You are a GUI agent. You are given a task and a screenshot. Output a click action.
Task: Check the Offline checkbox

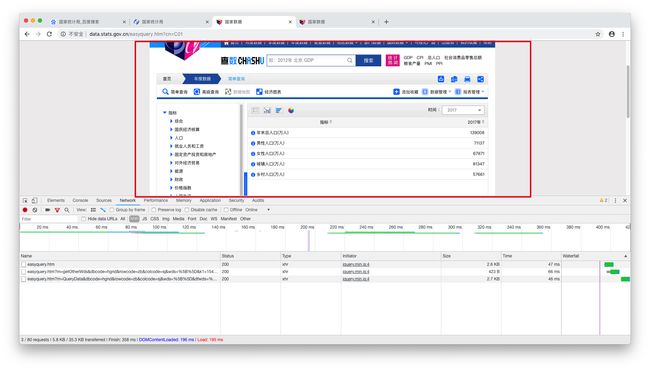point(226,210)
